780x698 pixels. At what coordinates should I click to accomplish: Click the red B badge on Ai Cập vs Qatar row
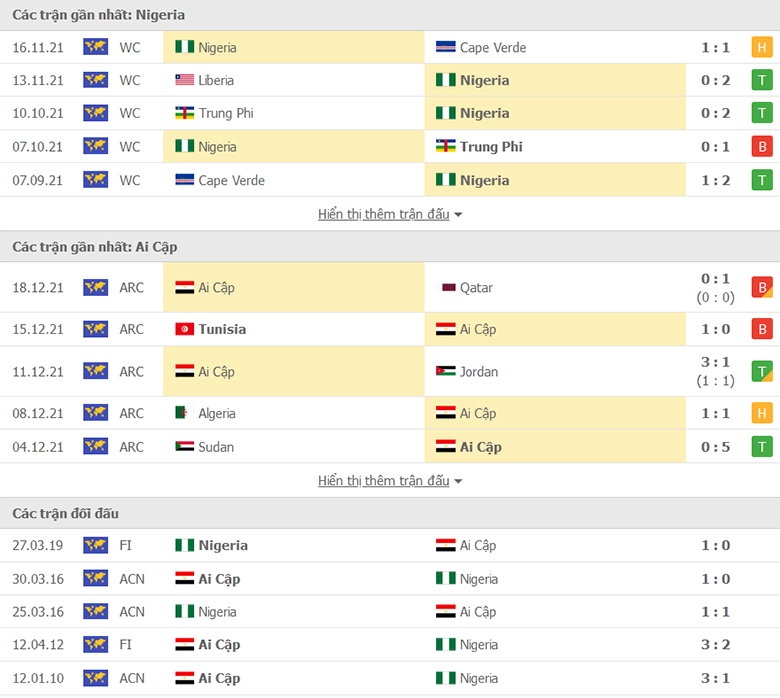pos(762,288)
